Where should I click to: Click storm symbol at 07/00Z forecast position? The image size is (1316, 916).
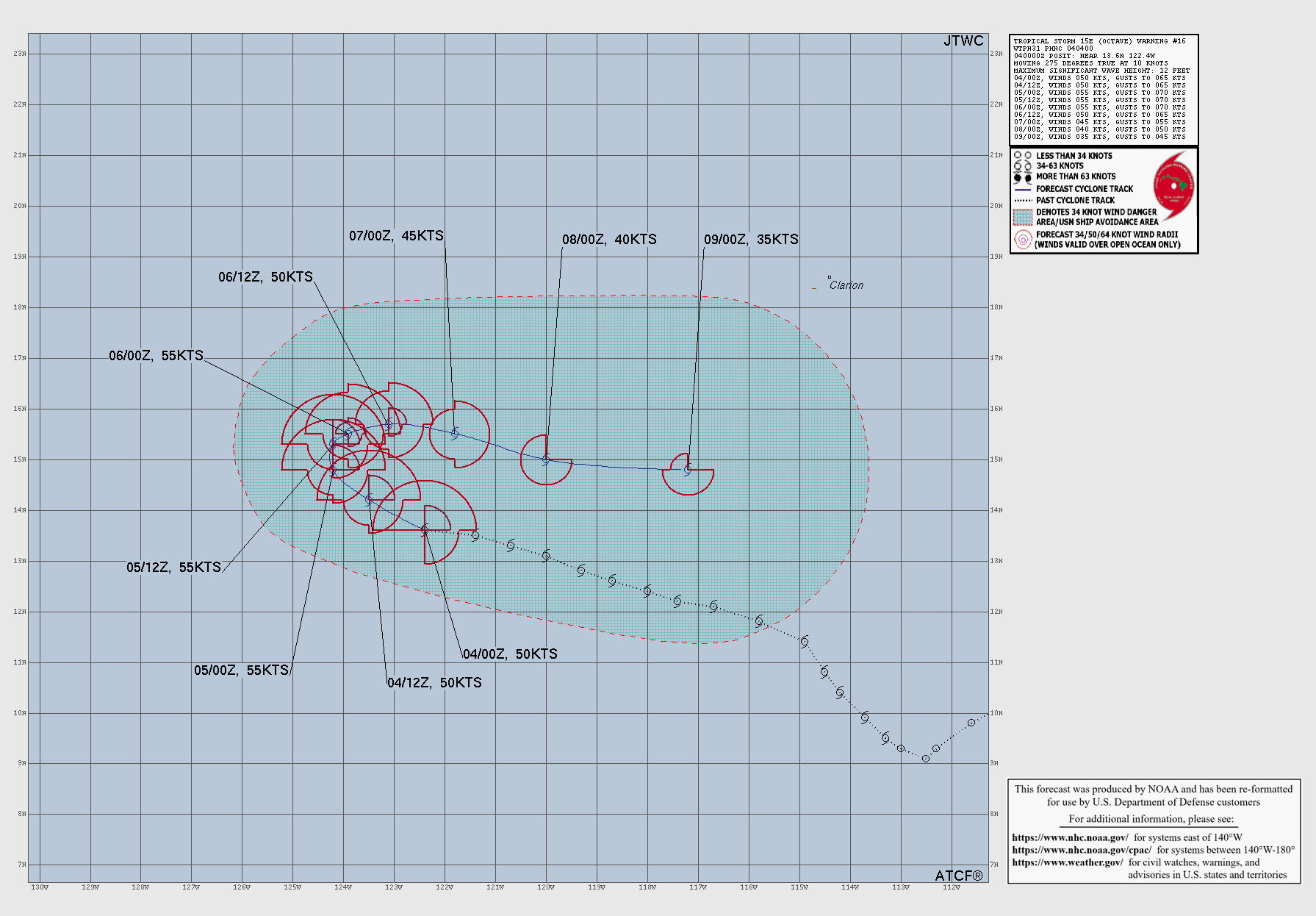coord(455,434)
